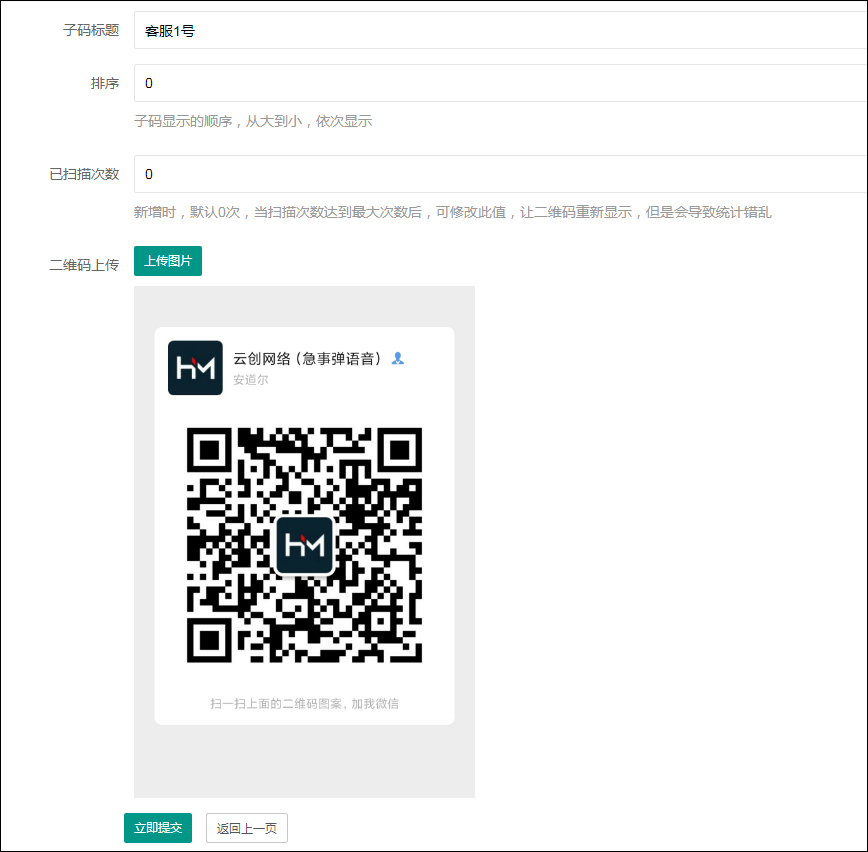The width and height of the screenshot is (868, 852).
Task: Click the 已扫描次数 field label
Action: pos(84,174)
